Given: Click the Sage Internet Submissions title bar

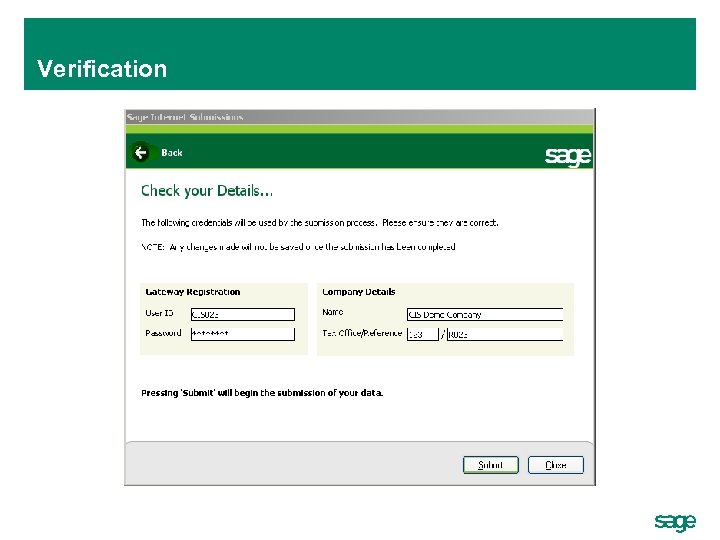Looking at the screenshot, I should (x=360, y=117).
